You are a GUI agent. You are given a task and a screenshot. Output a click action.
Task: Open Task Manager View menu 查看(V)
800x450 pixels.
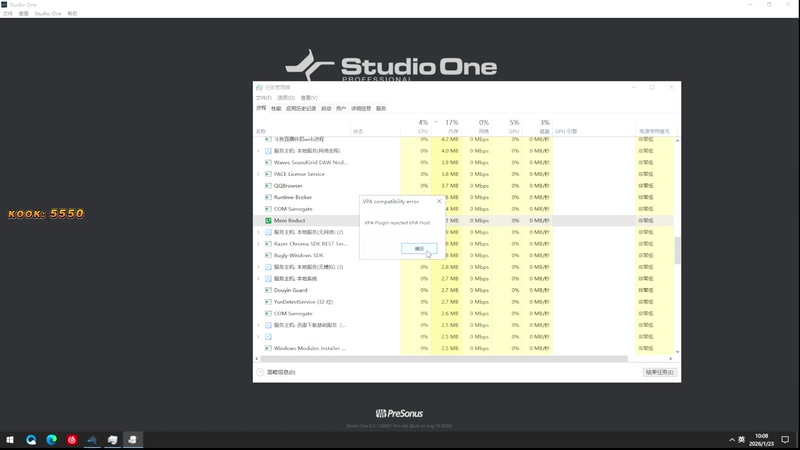(x=309, y=98)
